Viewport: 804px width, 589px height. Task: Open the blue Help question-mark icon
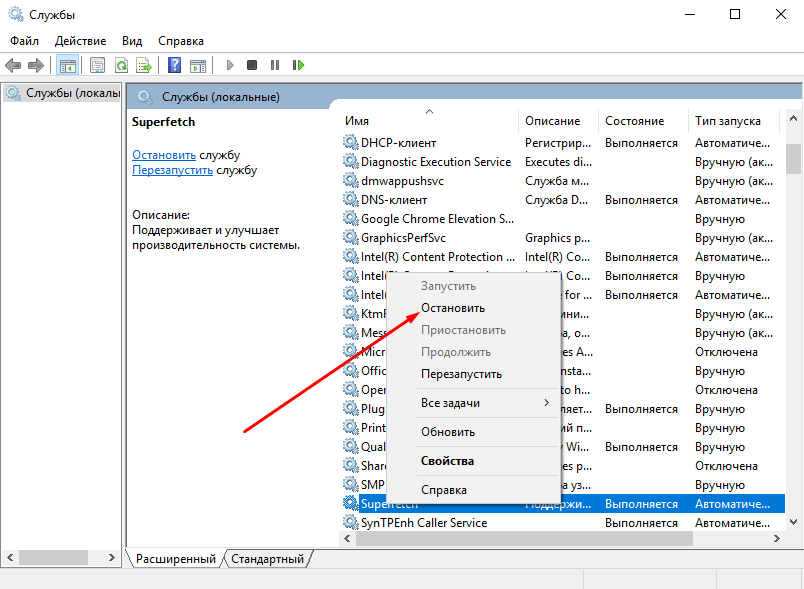tap(174, 65)
